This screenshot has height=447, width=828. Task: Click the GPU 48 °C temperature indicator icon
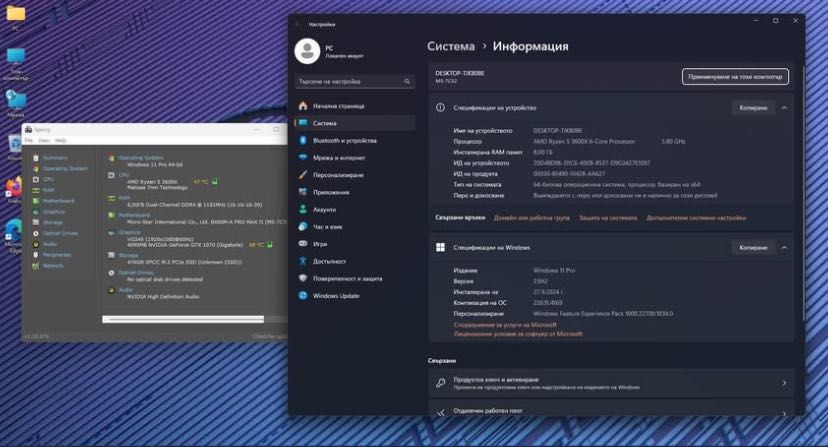point(270,245)
